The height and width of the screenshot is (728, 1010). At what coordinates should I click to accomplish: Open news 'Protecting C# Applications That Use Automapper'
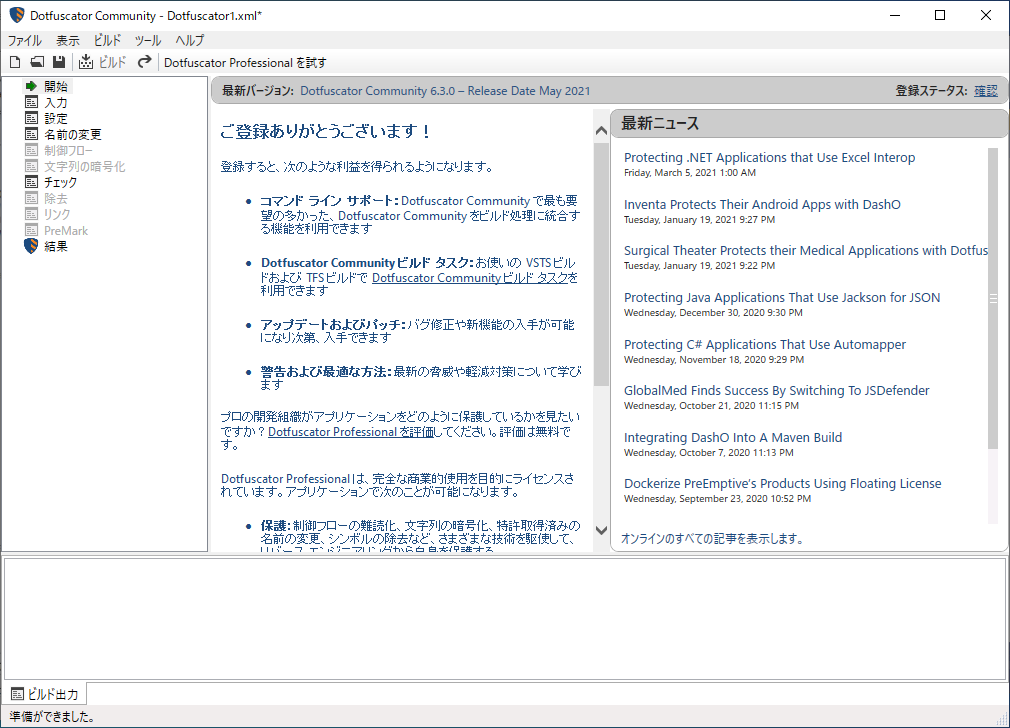pyautogui.click(x=765, y=345)
